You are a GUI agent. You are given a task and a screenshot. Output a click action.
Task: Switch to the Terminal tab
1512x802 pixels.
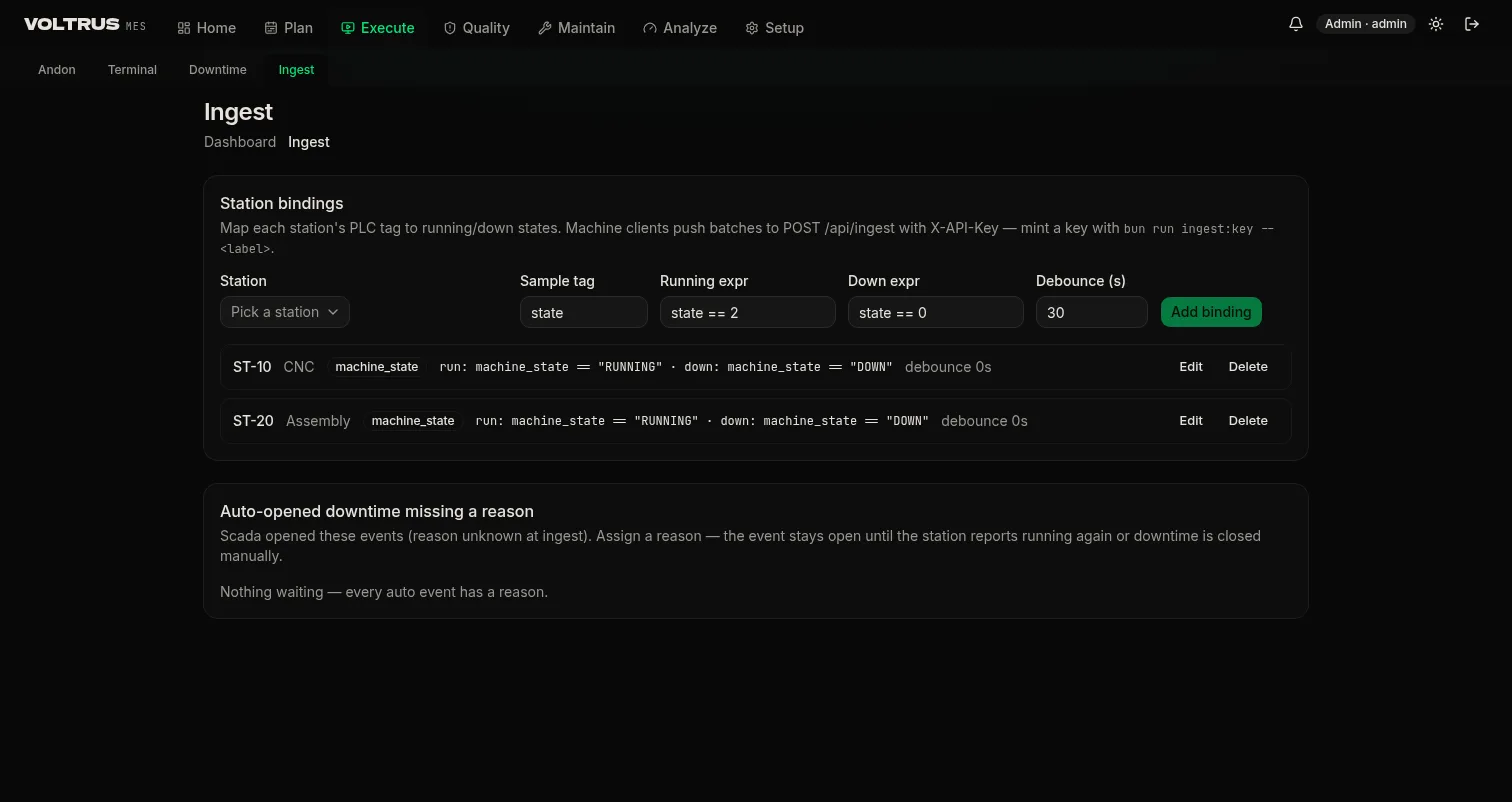(x=132, y=69)
